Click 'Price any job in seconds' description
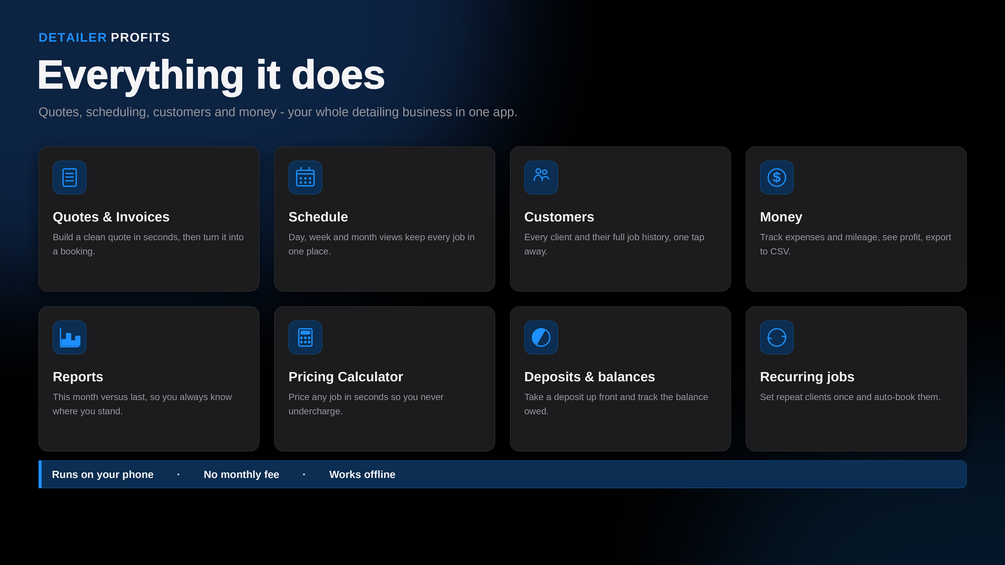Image resolution: width=1005 pixels, height=565 pixels. point(366,404)
